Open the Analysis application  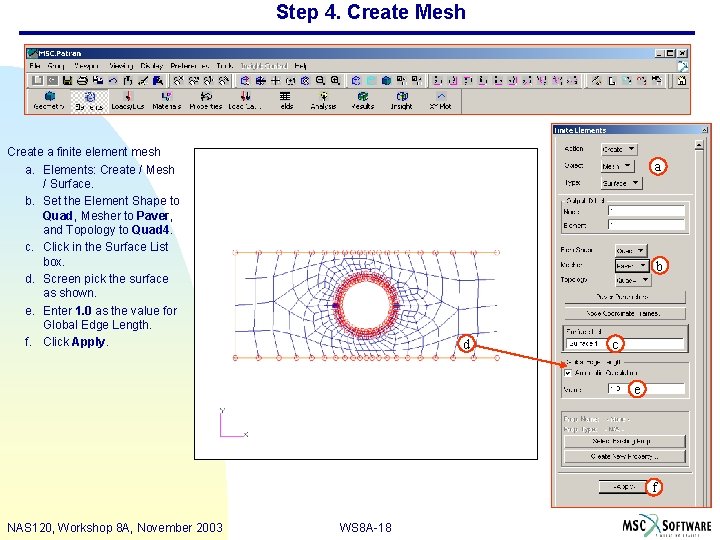point(323,101)
